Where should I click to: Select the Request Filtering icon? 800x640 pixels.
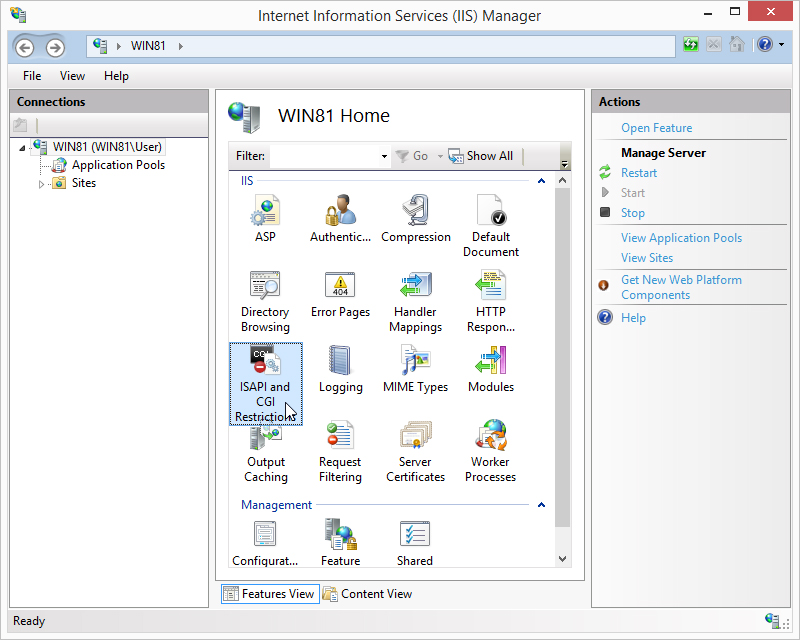pyautogui.click(x=340, y=451)
